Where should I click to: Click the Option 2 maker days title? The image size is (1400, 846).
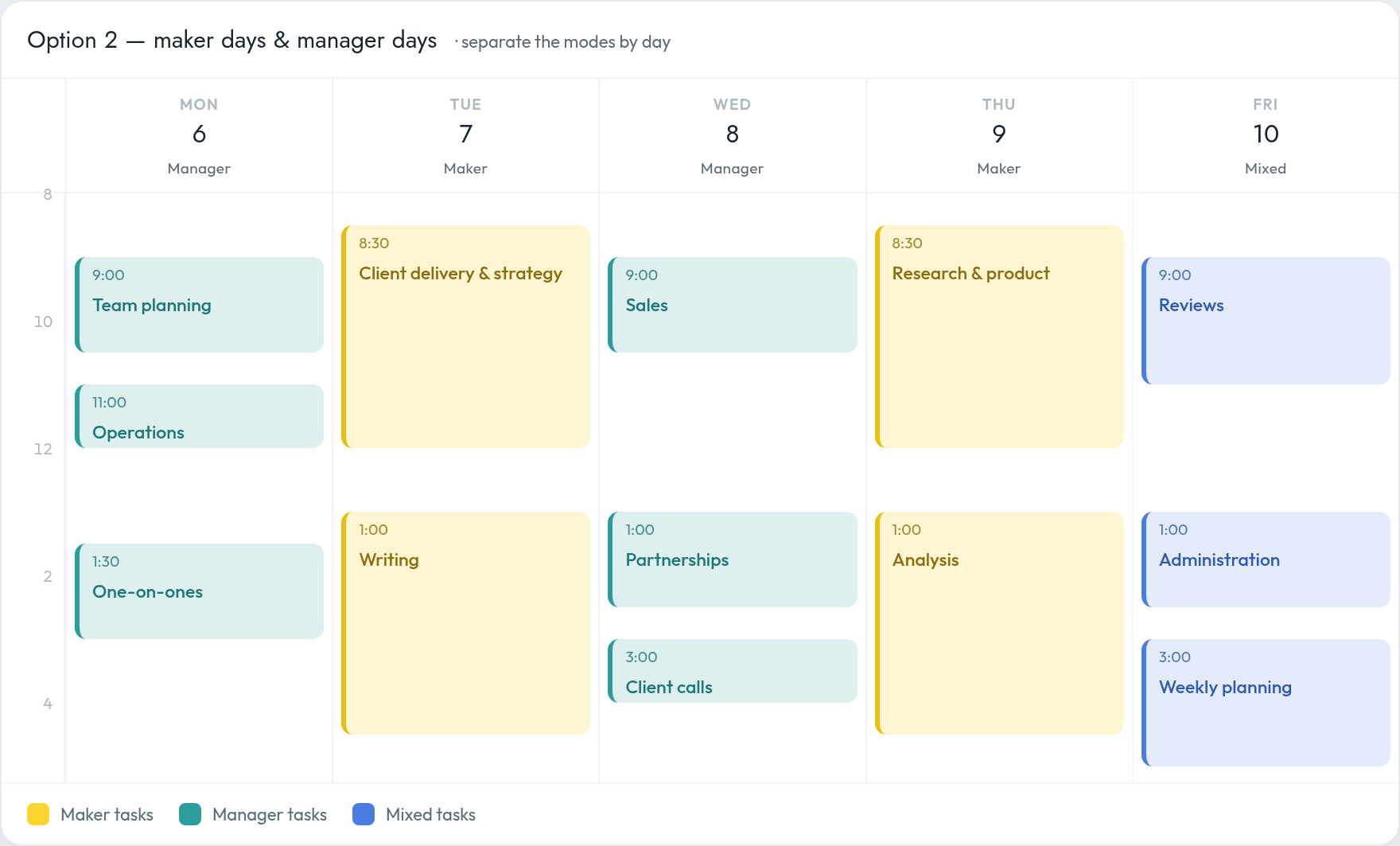click(231, 41)
